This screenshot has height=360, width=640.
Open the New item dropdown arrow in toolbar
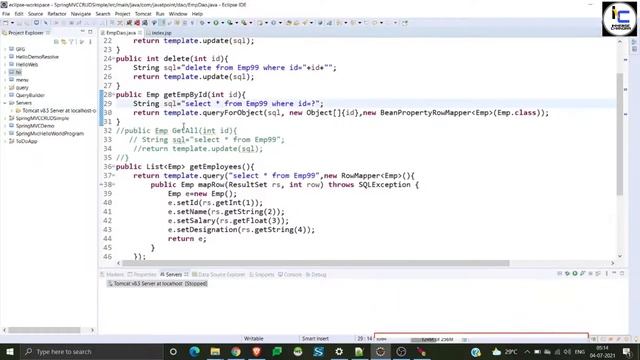(12, 23)
